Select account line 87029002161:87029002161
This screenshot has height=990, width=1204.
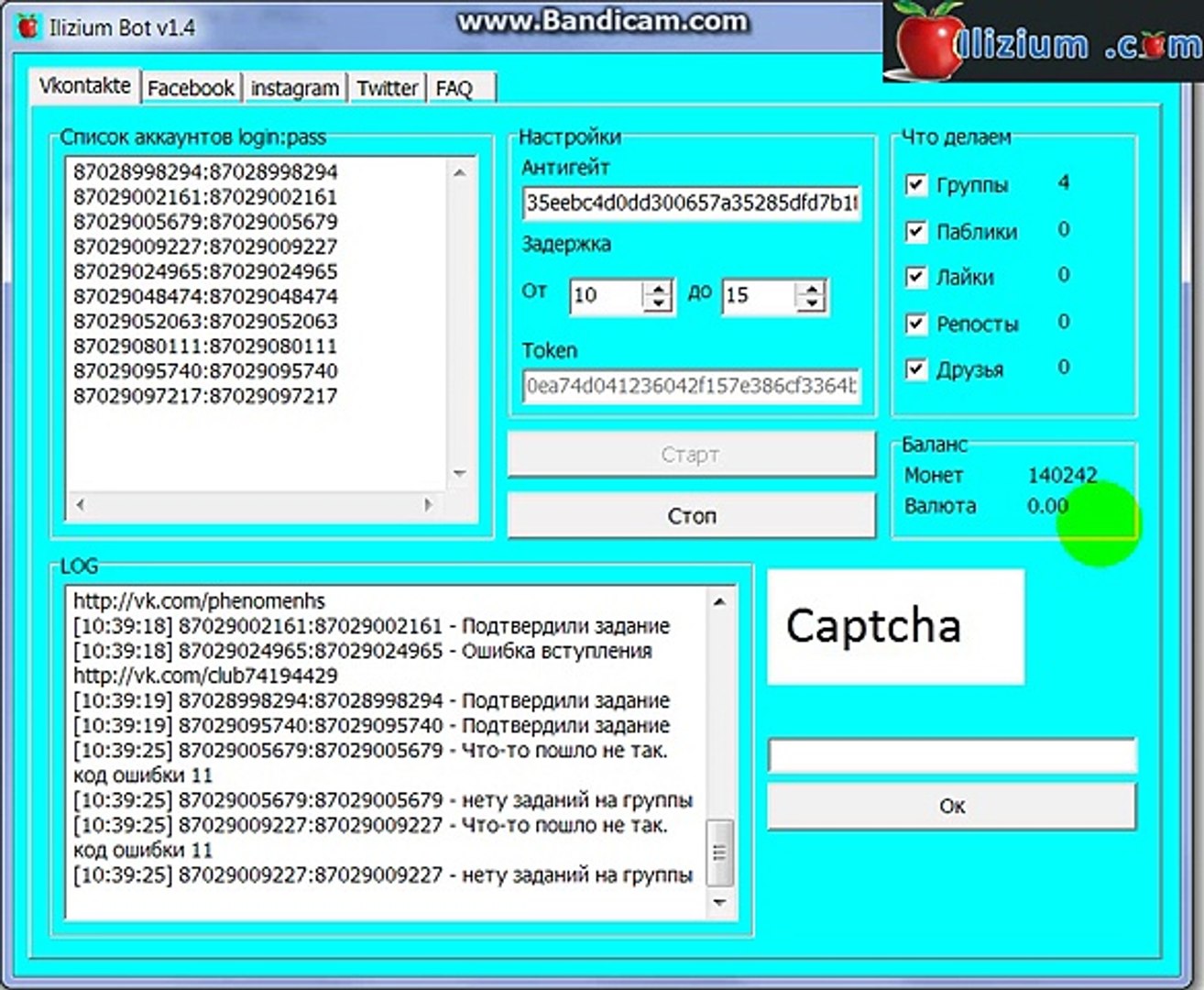click(x=205, y=197)
